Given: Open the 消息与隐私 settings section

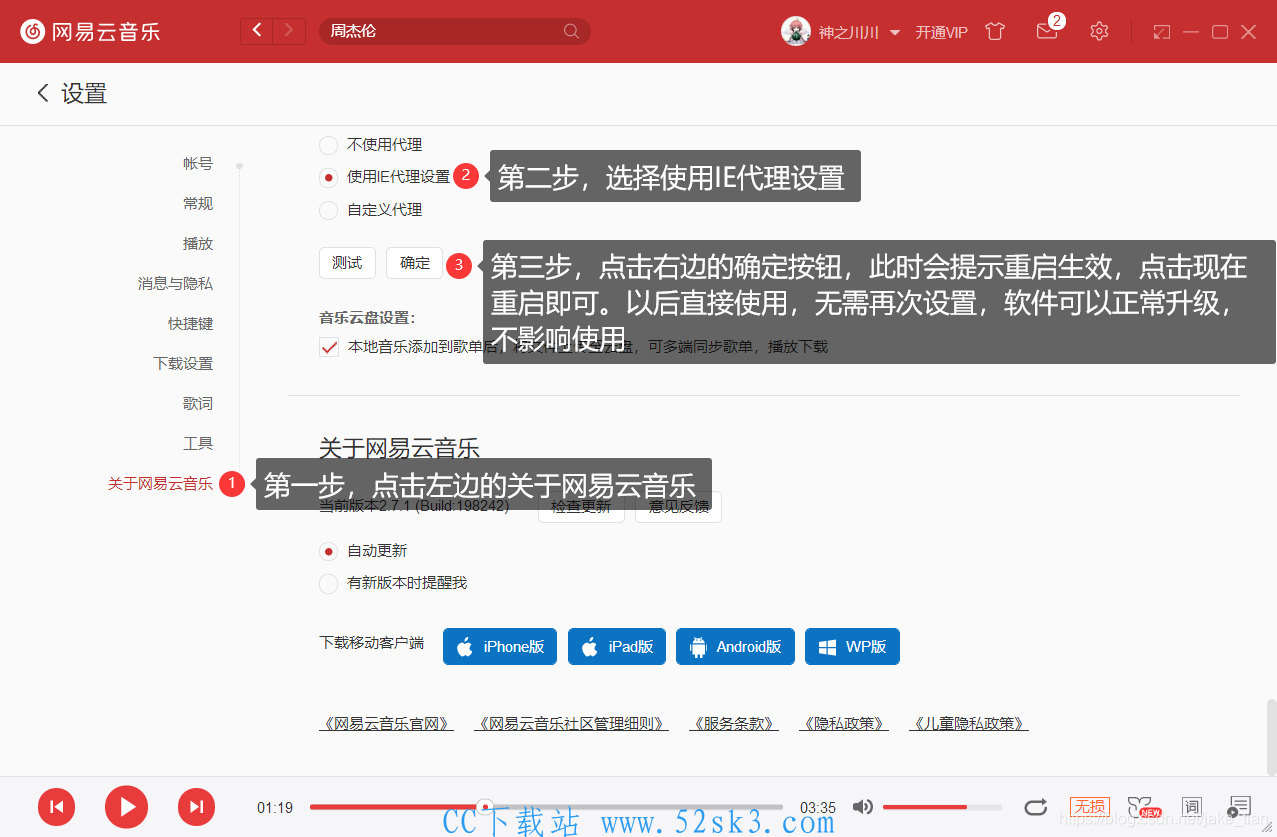Looking at the screenshot, I should click(x=175, y=284).
